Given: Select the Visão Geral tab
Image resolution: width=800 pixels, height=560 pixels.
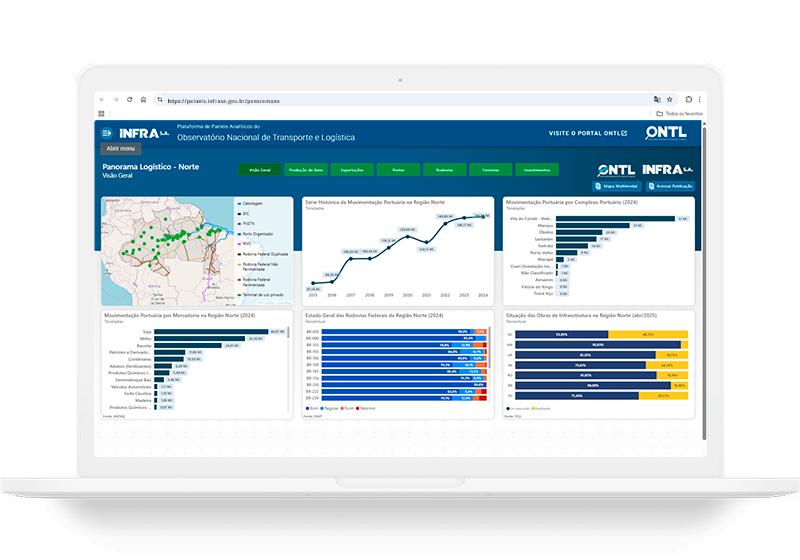Looking at the screenshot, I should (x=259, y=170).
